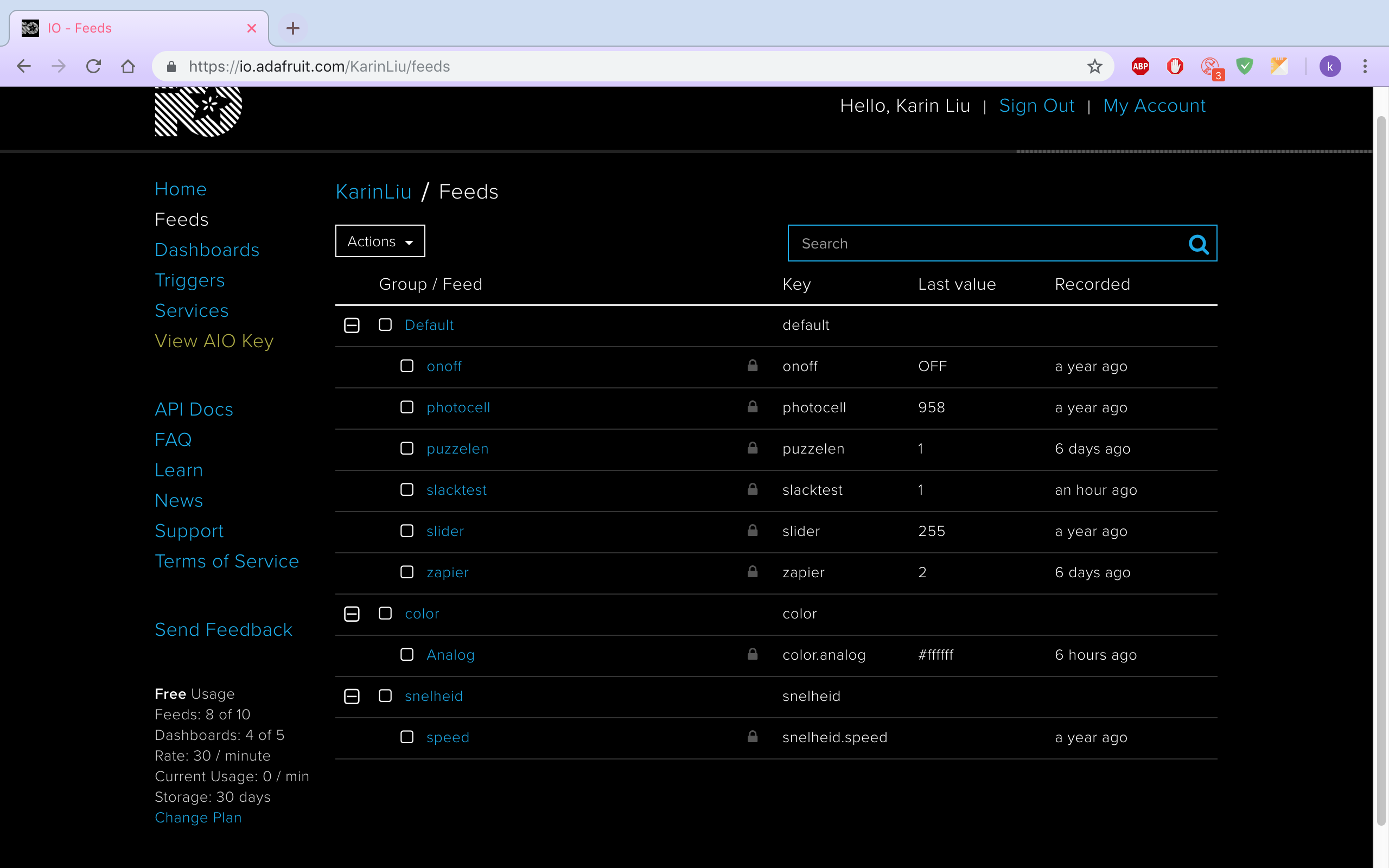Click the Sign Out link
The image size is (1389, 868).
pyautogui.click(x=1036, y=106)
